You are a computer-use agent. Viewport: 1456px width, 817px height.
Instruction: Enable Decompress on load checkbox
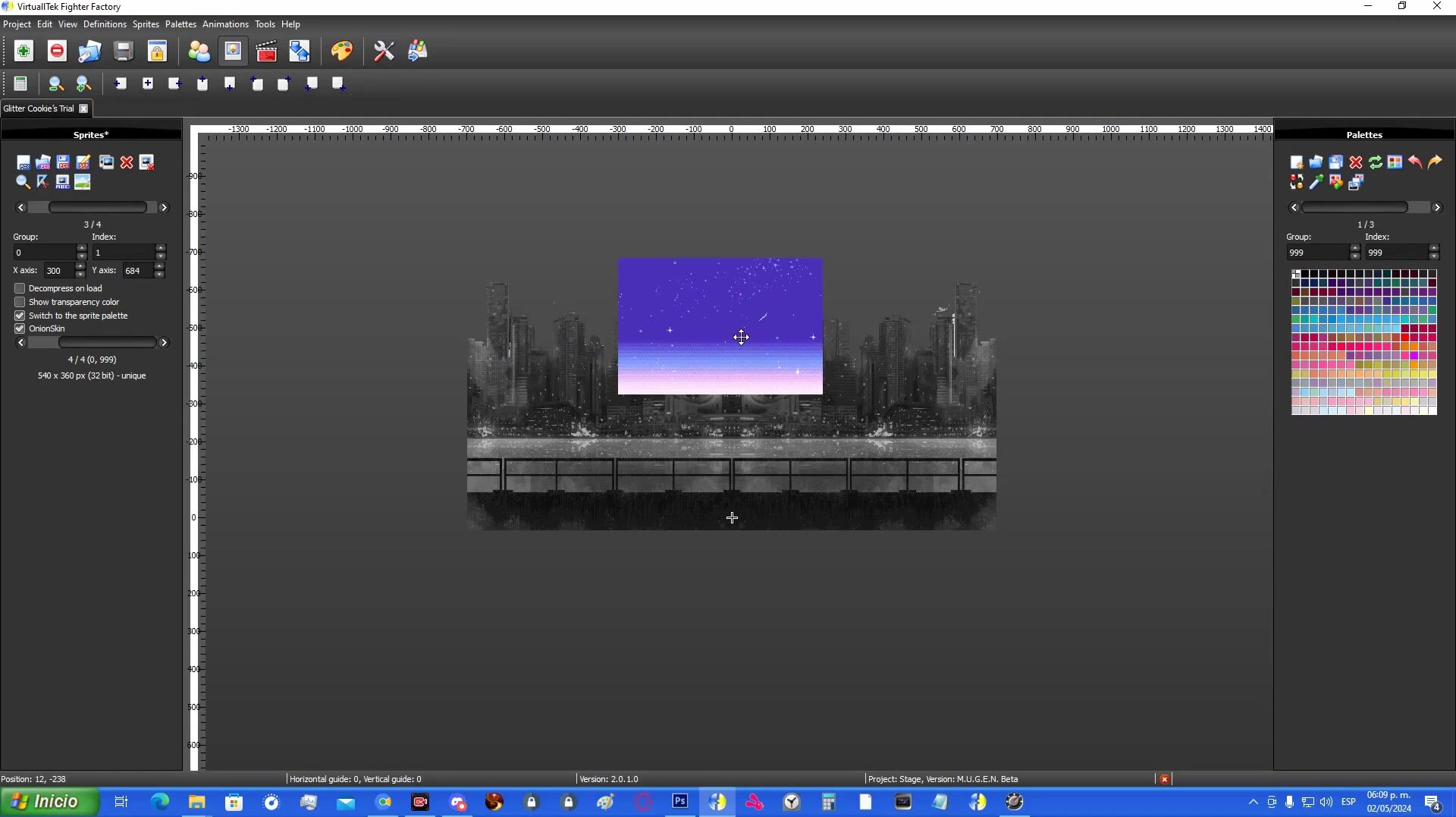tap(20, 288)
